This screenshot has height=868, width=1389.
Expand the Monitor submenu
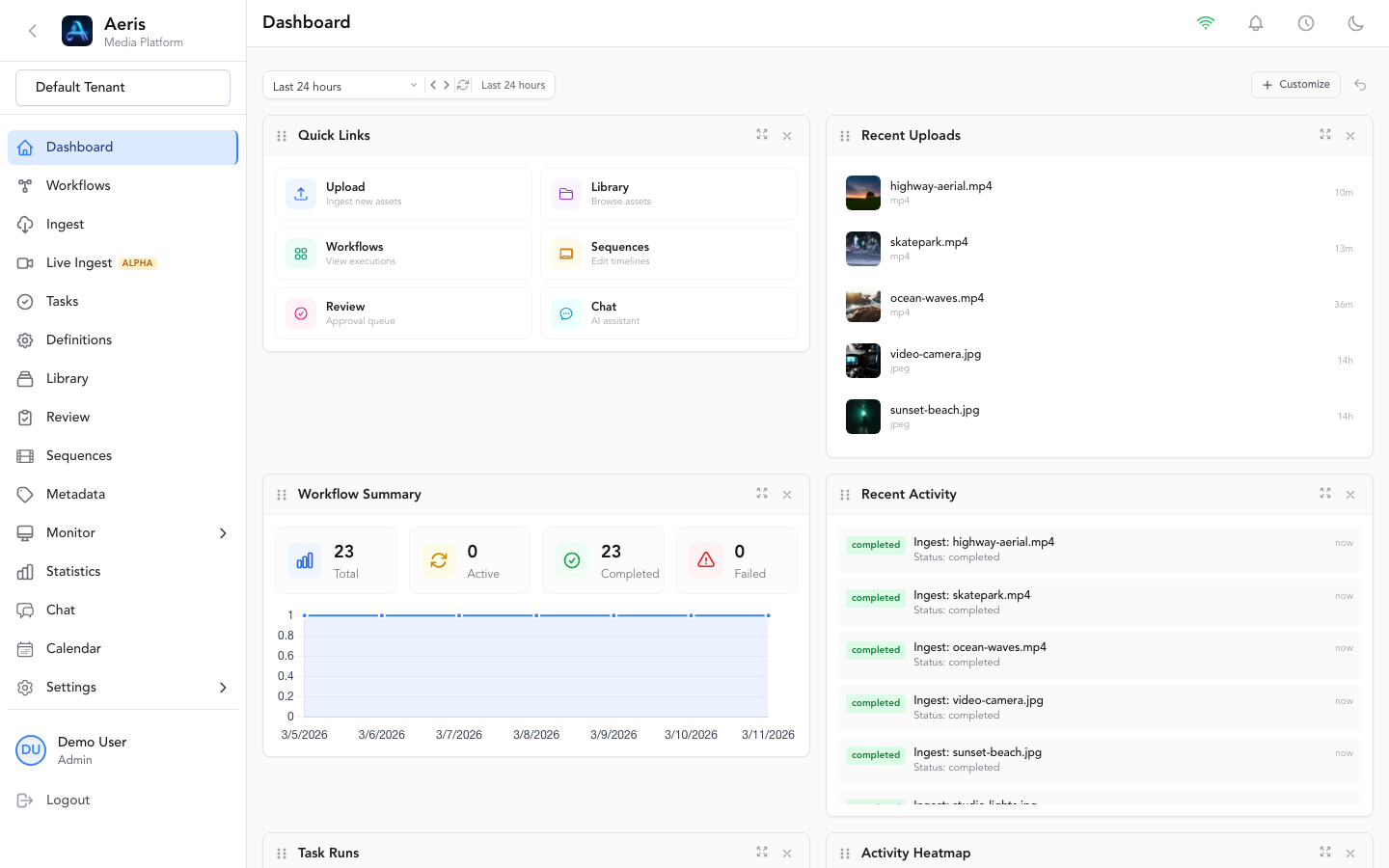(223, 533)
